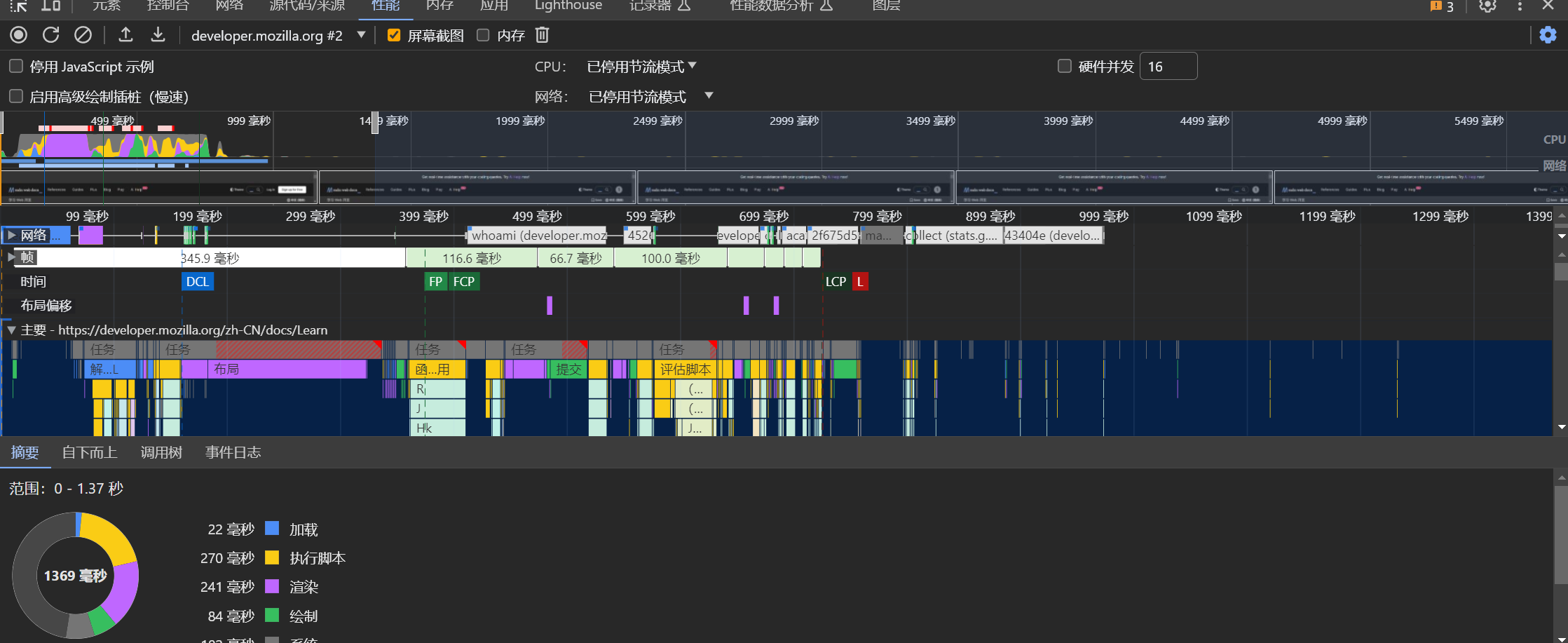This screenshot has width=1568, height=643.
Task: Delete the recording with the trash icon
Action: coord(543,35)
